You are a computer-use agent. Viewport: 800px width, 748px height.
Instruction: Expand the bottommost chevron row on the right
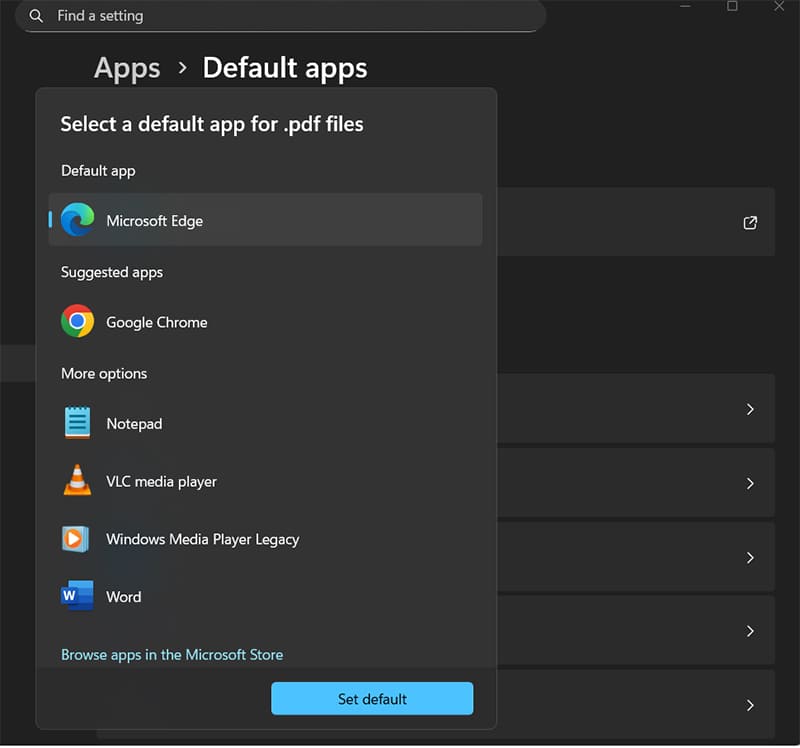pos(750,705)
